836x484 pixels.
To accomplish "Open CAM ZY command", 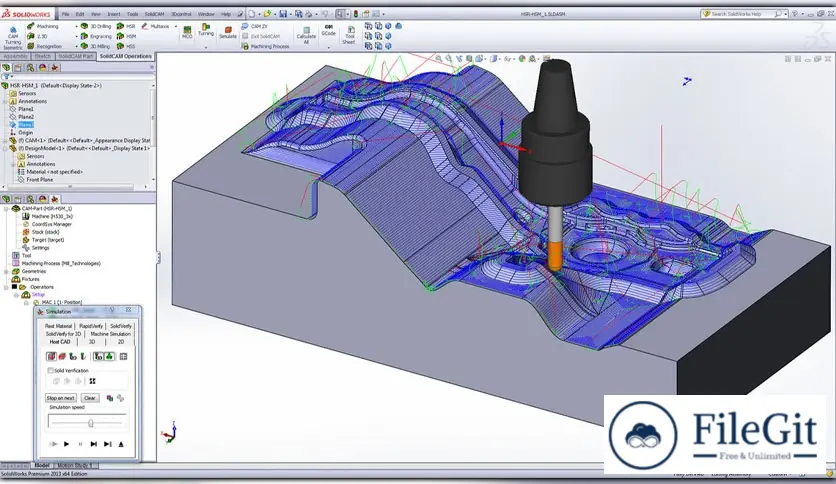I will [x=254, y=26].
